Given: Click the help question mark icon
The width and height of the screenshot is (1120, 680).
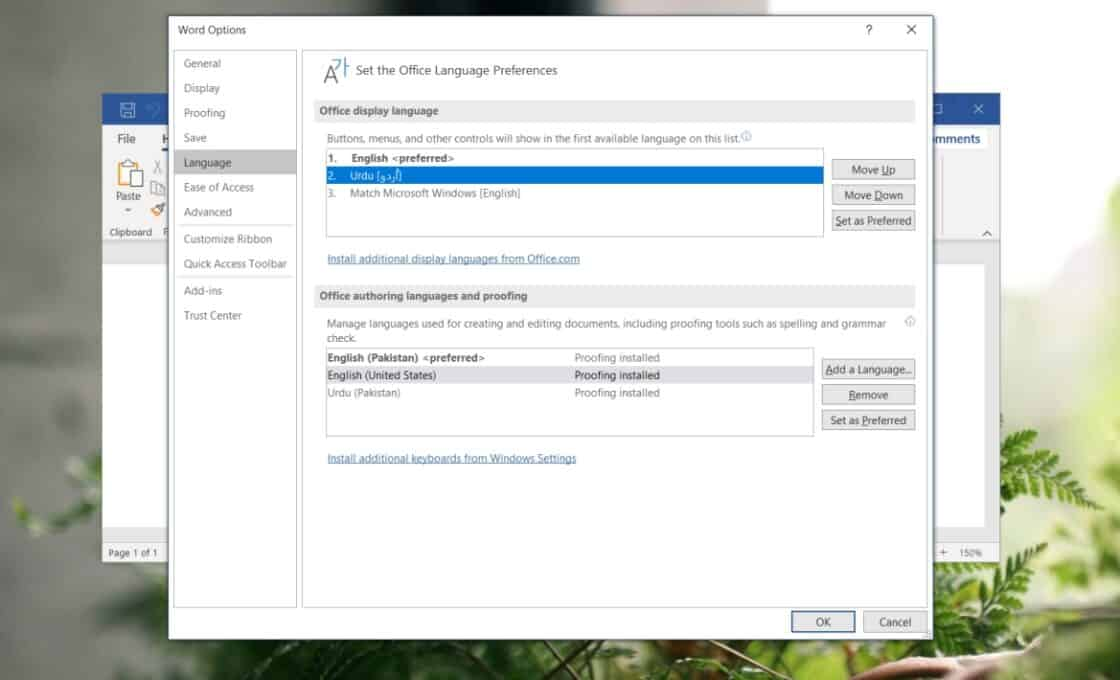Looking at the screenshot, I should 868,30.
